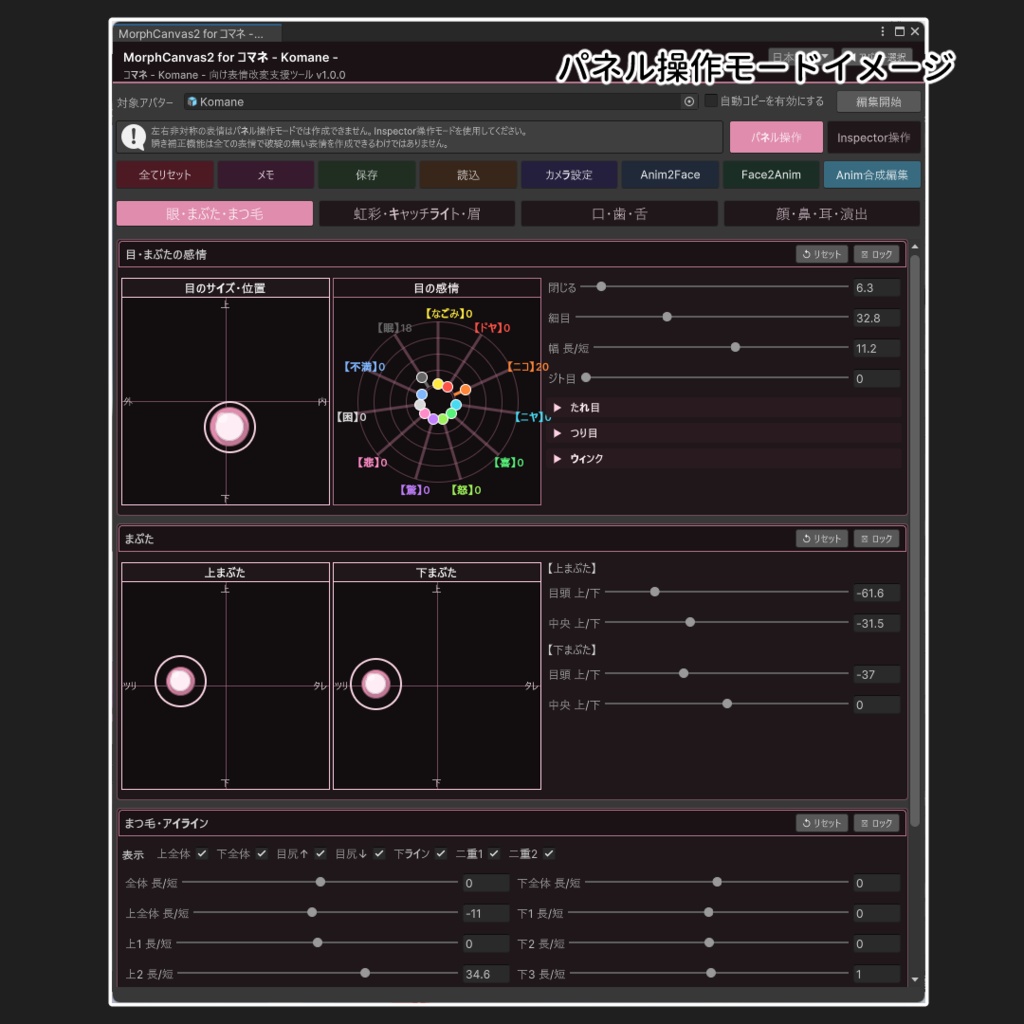Click the Komane avatar cube icon
Image resolution: width=1024 pixels, height=1024 pixels.
pyautogui.click(x=192, y=102)
